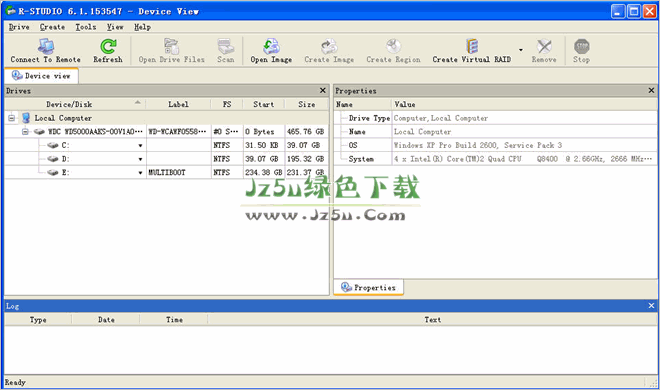The width and height of the screenshot is (660, 390).
Task: Click the Stop toolbar icon
Action: coord(581,46)
